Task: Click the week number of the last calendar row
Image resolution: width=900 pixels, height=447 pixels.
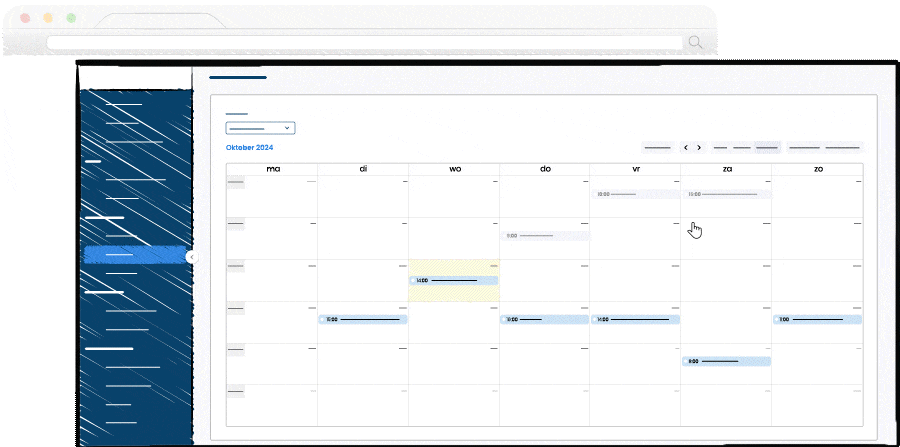Action: [x=236, y=392]
